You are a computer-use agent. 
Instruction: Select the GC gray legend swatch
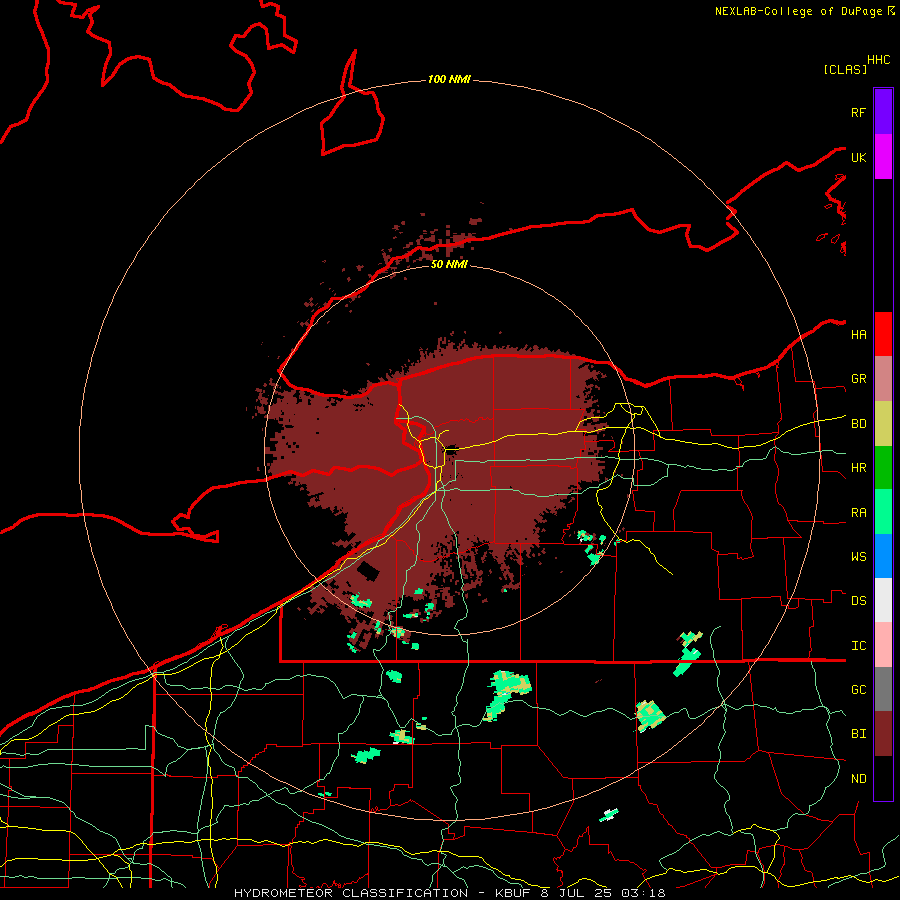tap(883, 689)
